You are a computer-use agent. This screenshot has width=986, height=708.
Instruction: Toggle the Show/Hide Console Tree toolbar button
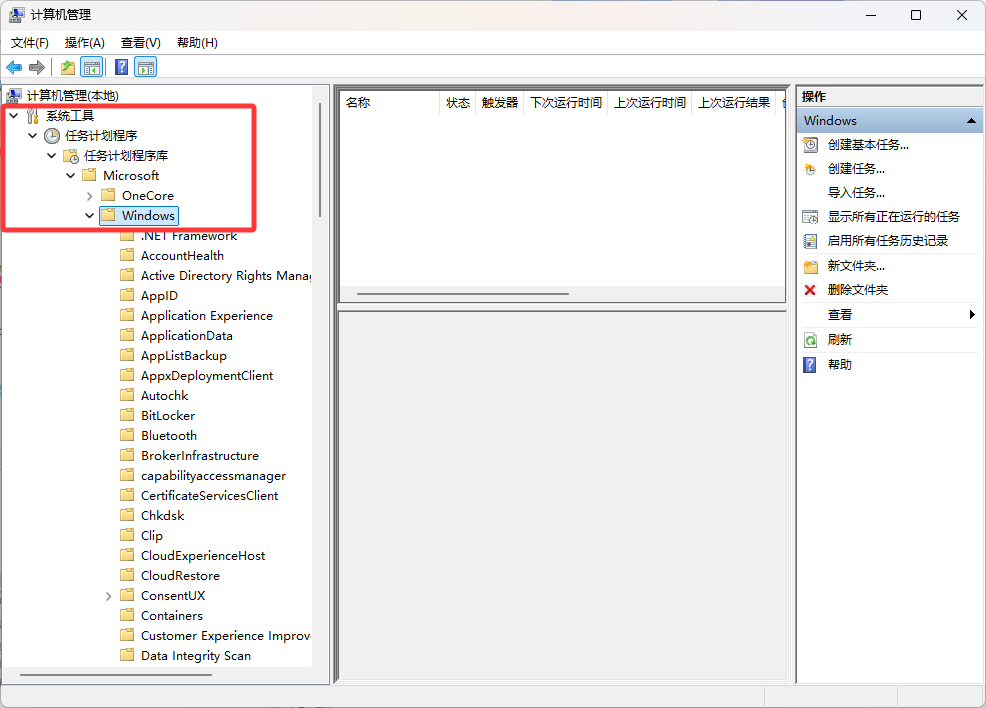[92, 67]
